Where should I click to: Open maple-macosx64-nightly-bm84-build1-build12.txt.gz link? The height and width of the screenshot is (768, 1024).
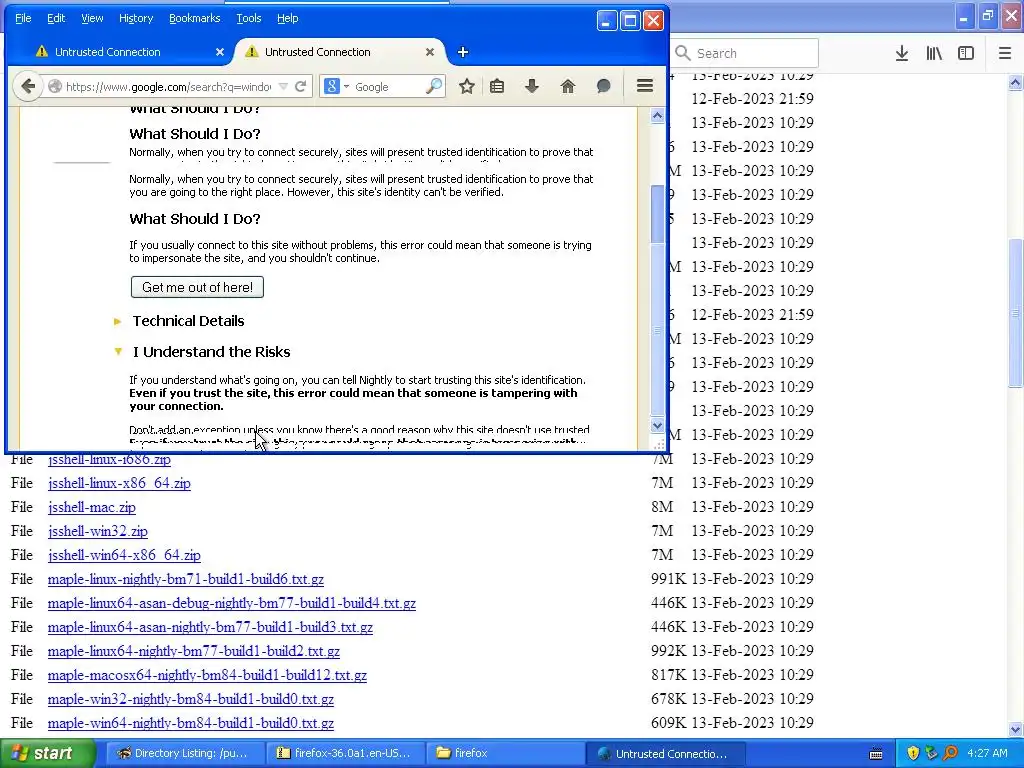click(207, 675)
